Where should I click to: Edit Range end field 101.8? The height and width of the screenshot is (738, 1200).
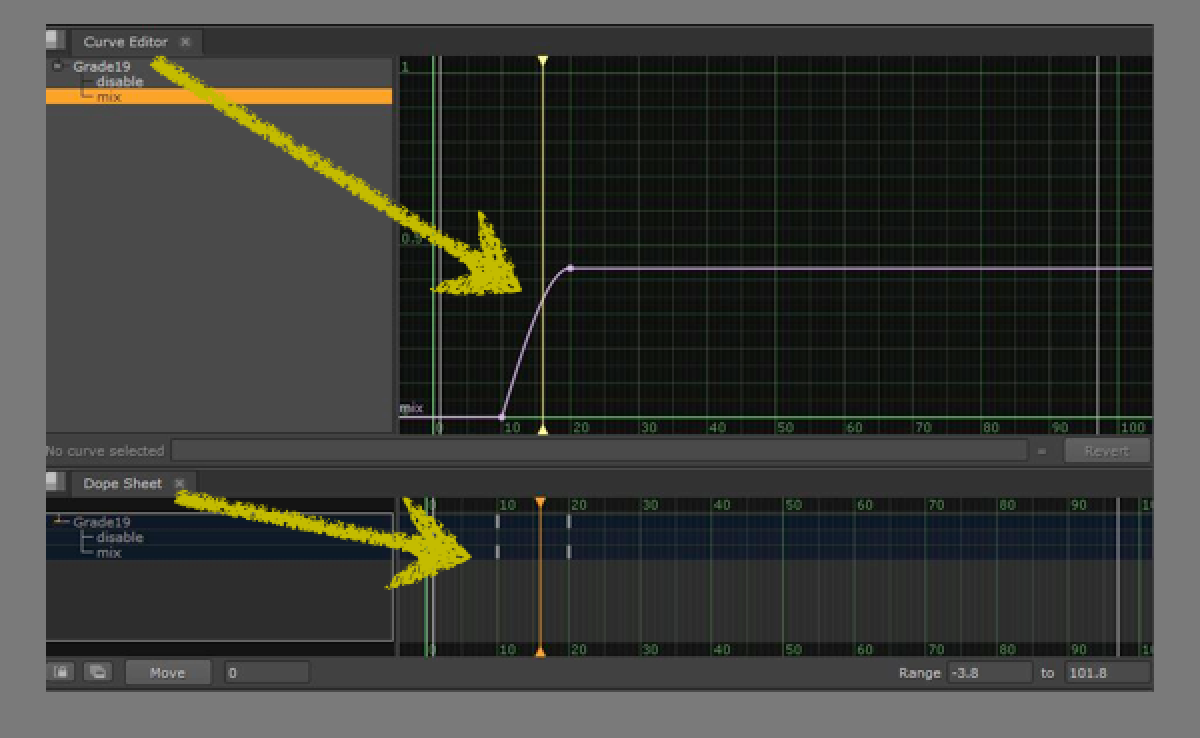coord(1108,672)
